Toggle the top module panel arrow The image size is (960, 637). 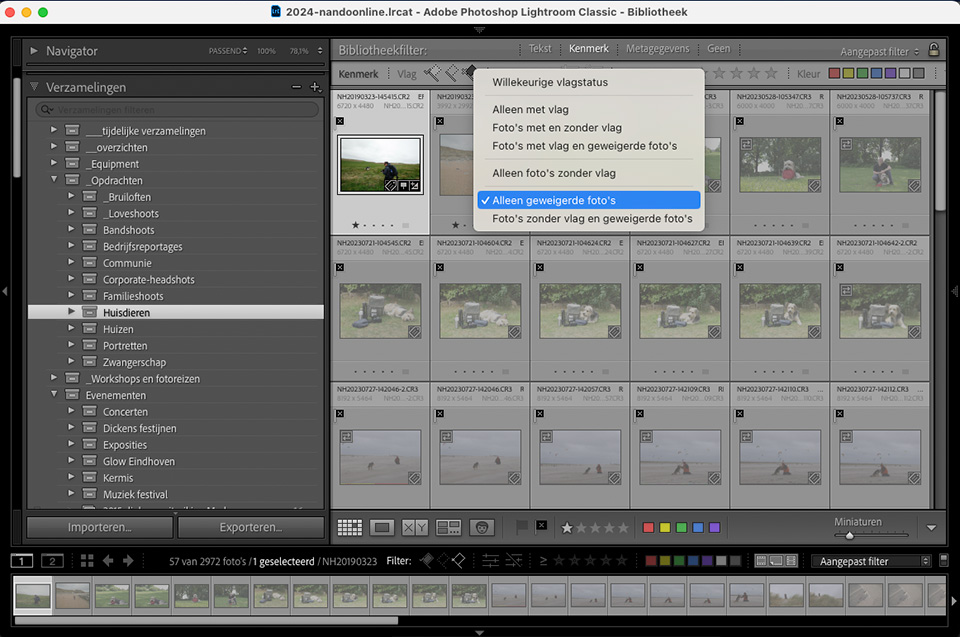coord(479,29)
